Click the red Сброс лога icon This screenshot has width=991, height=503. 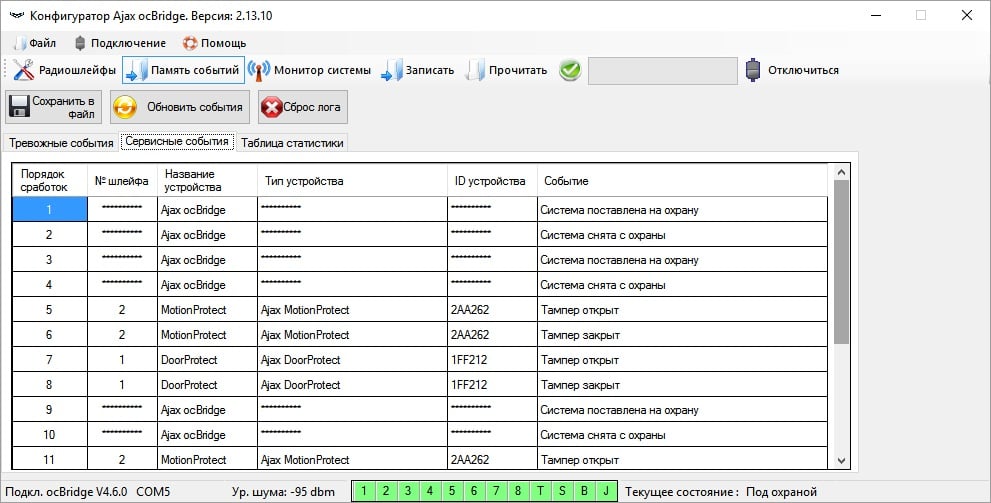click(271, 107)
